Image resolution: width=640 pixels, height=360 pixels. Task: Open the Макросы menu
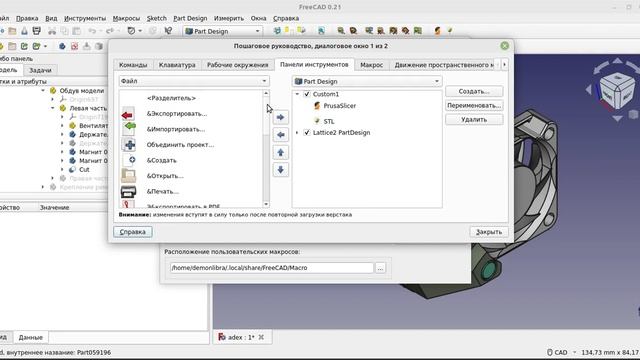tap(126, 18)
